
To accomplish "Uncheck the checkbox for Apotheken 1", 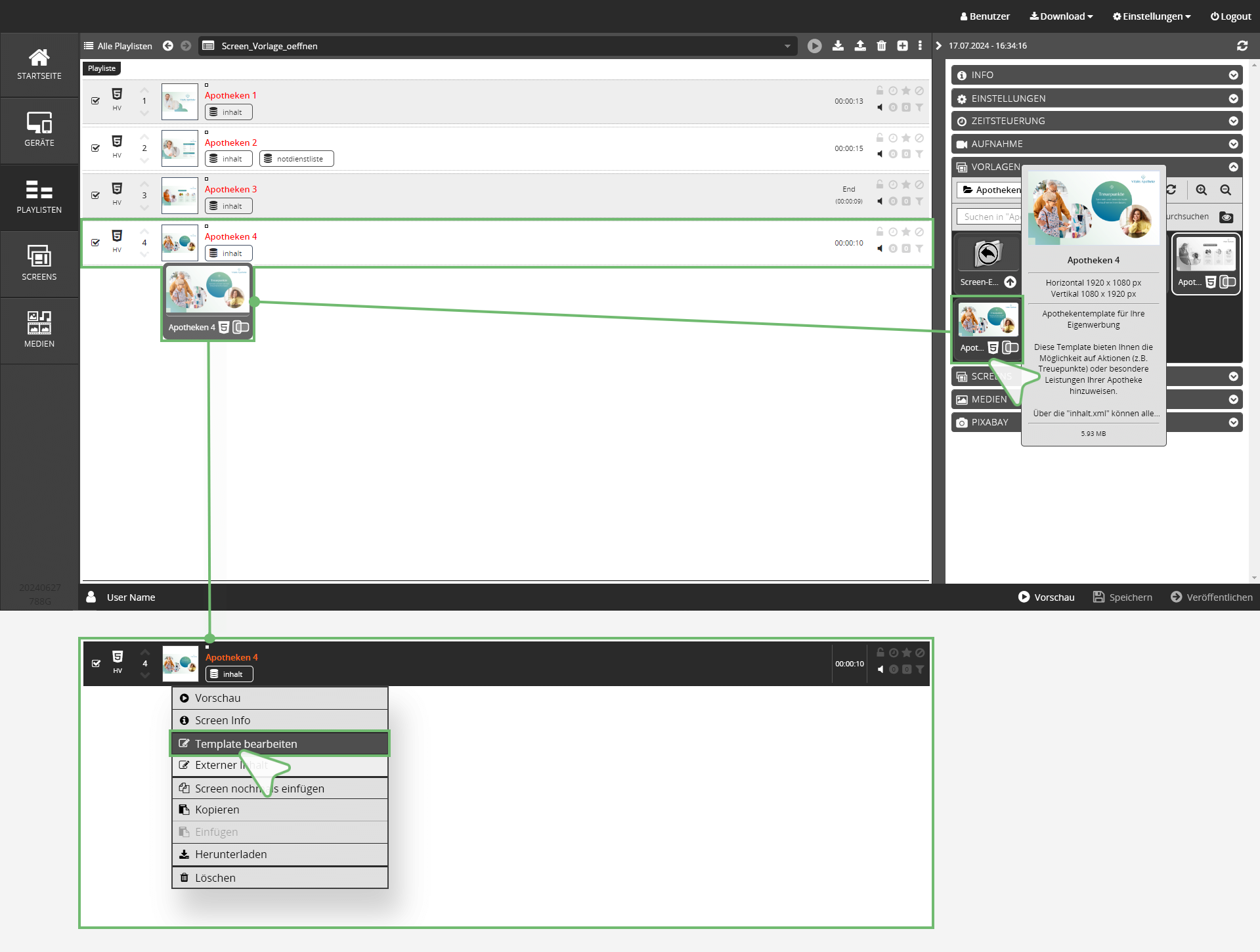I will pos(96,101).
